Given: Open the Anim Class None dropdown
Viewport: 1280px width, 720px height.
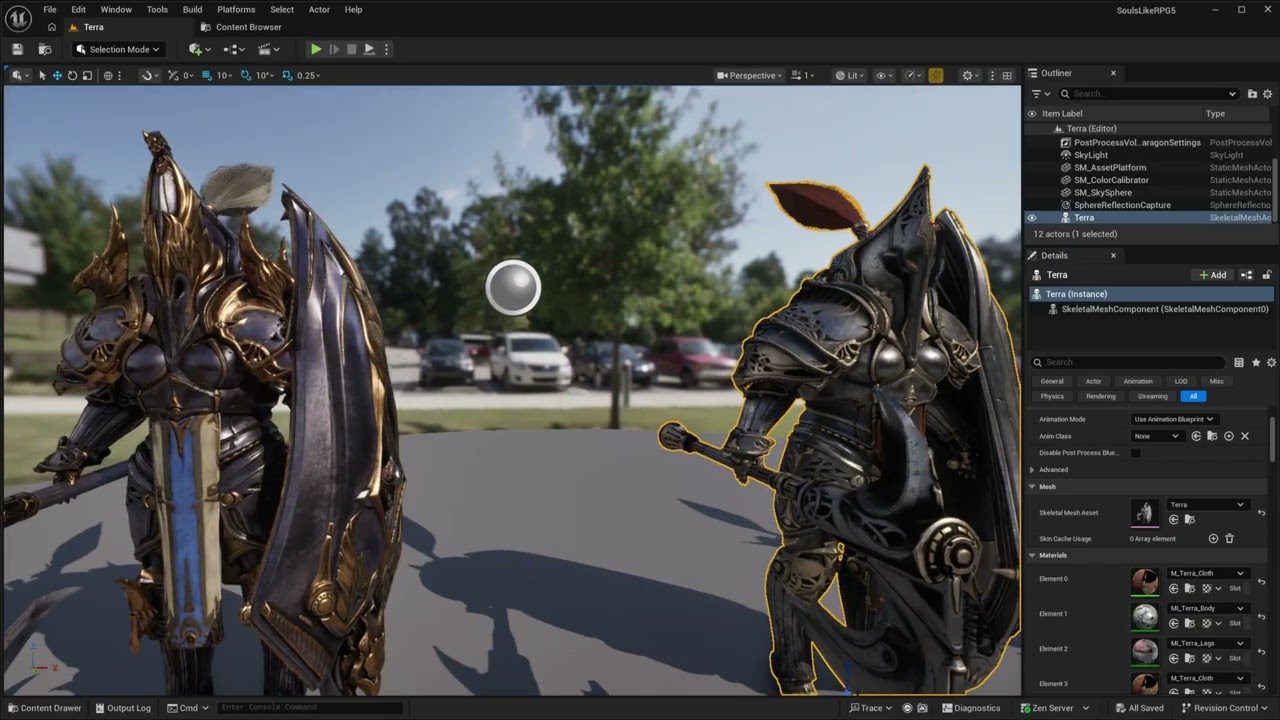Looking at the screenshot, I should point(1157,436).
